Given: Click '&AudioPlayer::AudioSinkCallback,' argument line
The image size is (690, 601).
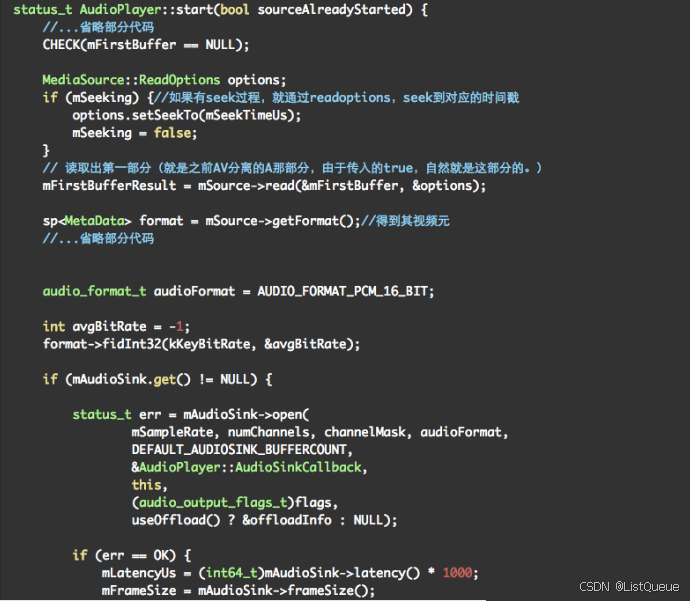Looking at the screenshot, I should pyautogui.click(x=249, y=467).
